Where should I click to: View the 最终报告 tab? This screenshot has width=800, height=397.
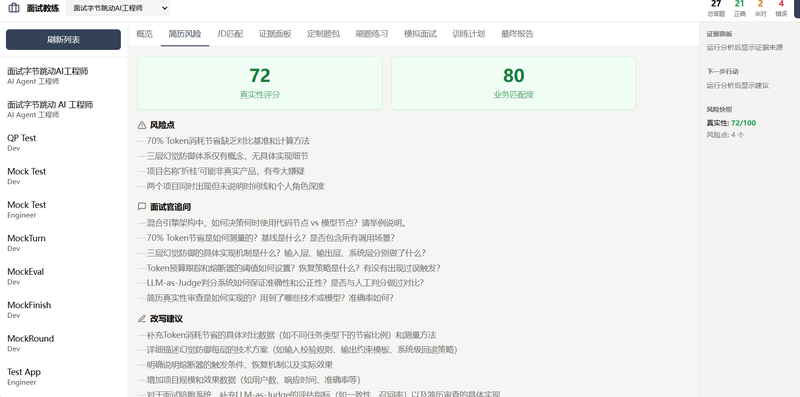coord(517,34)
